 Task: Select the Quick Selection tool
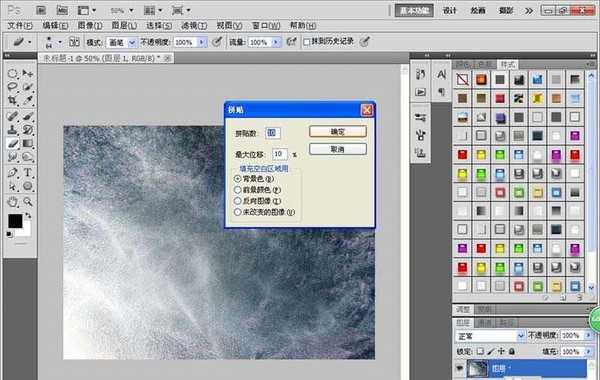tap(28, 87)
